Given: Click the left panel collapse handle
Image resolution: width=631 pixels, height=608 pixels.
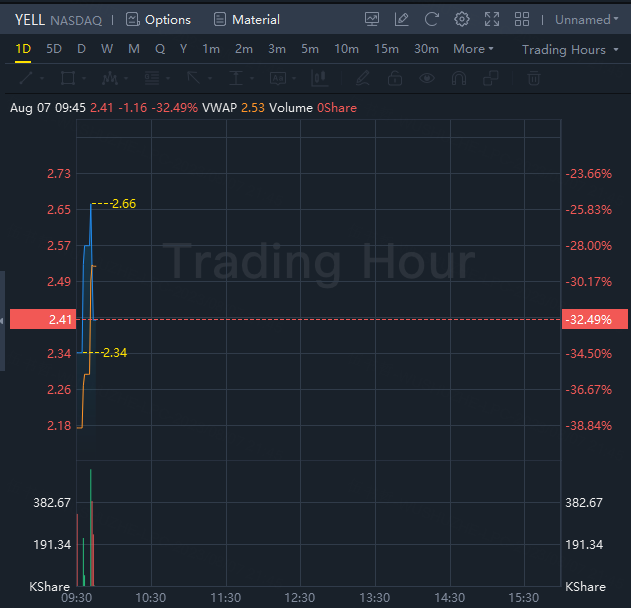Looking at the screenshot, I should tap(3, 320).
